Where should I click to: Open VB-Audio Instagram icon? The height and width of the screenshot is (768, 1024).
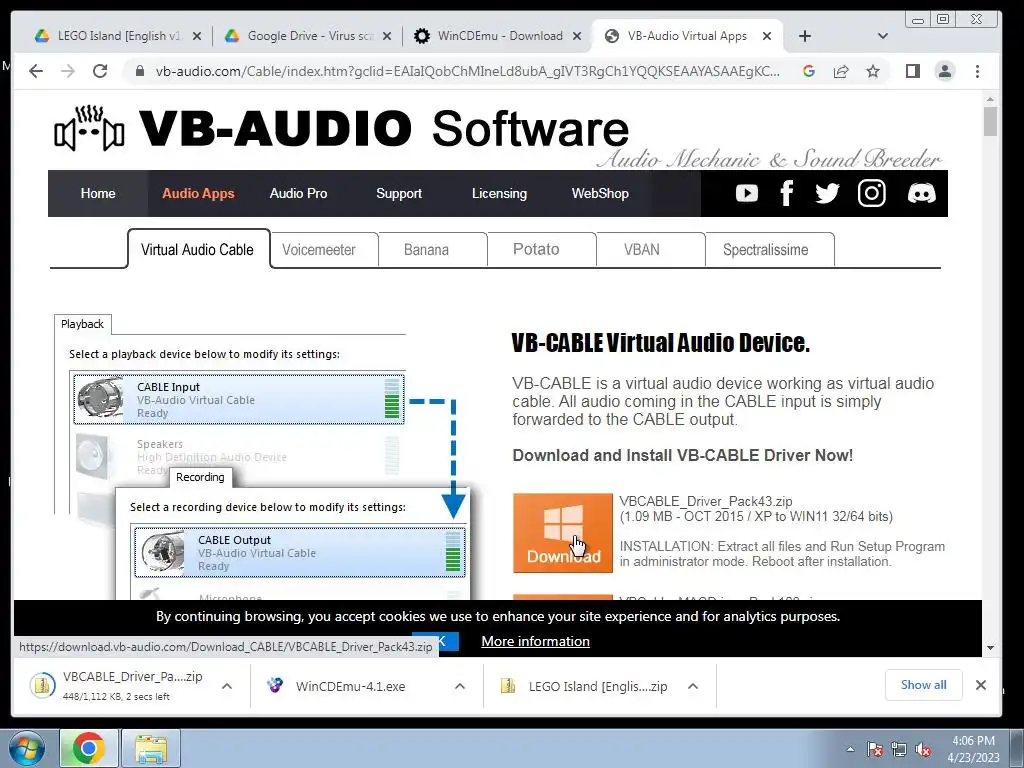click(x=871, y=193)
